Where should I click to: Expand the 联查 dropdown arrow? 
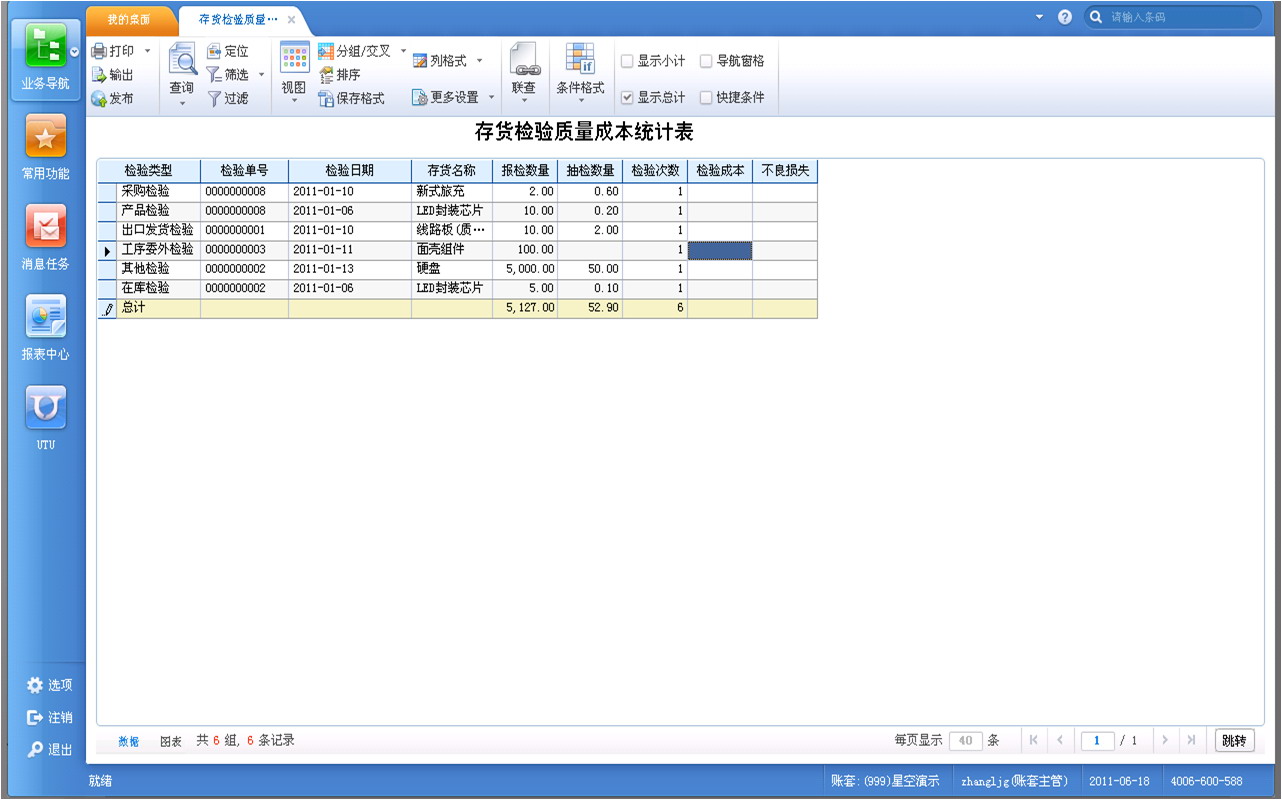pyautogui.click(x=524, y=101)
